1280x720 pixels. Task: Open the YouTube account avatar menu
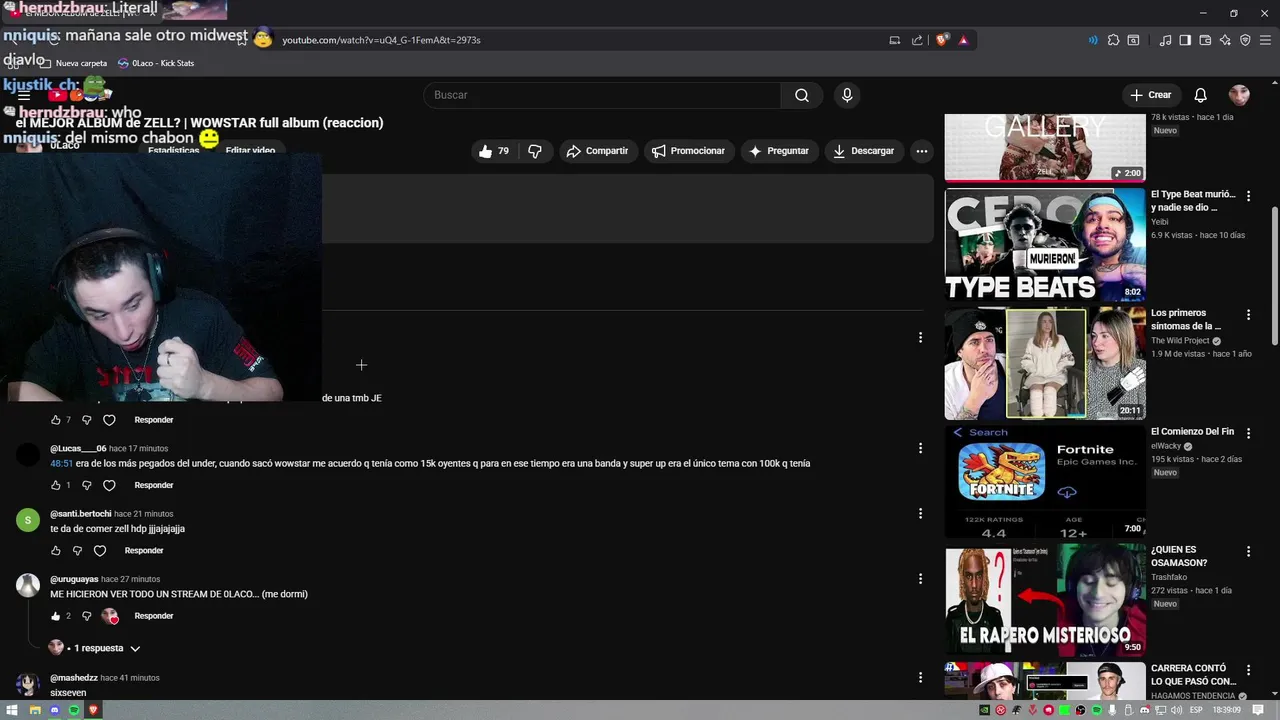(1239, 95)
